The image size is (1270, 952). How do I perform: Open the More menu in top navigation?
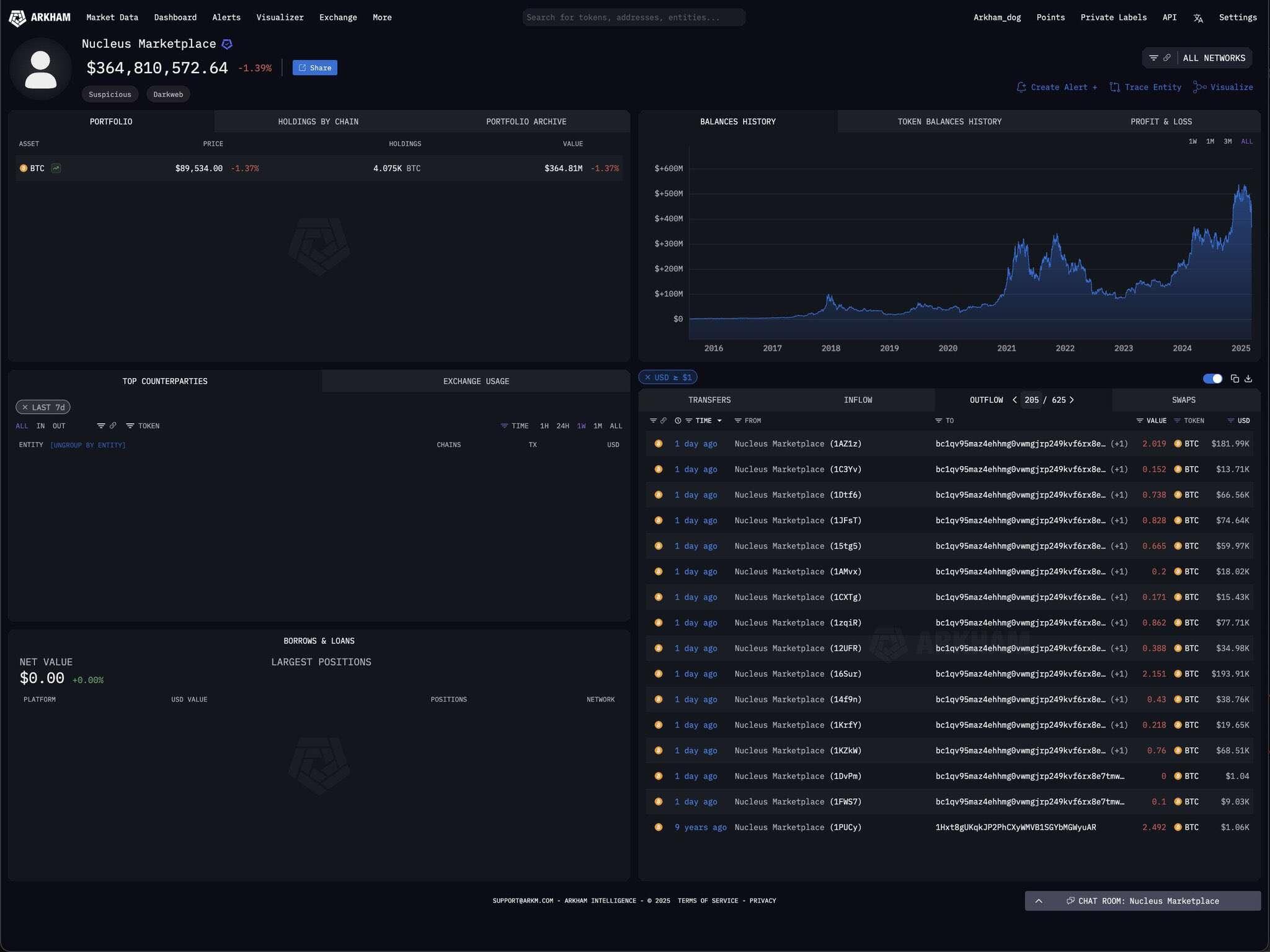382,17
